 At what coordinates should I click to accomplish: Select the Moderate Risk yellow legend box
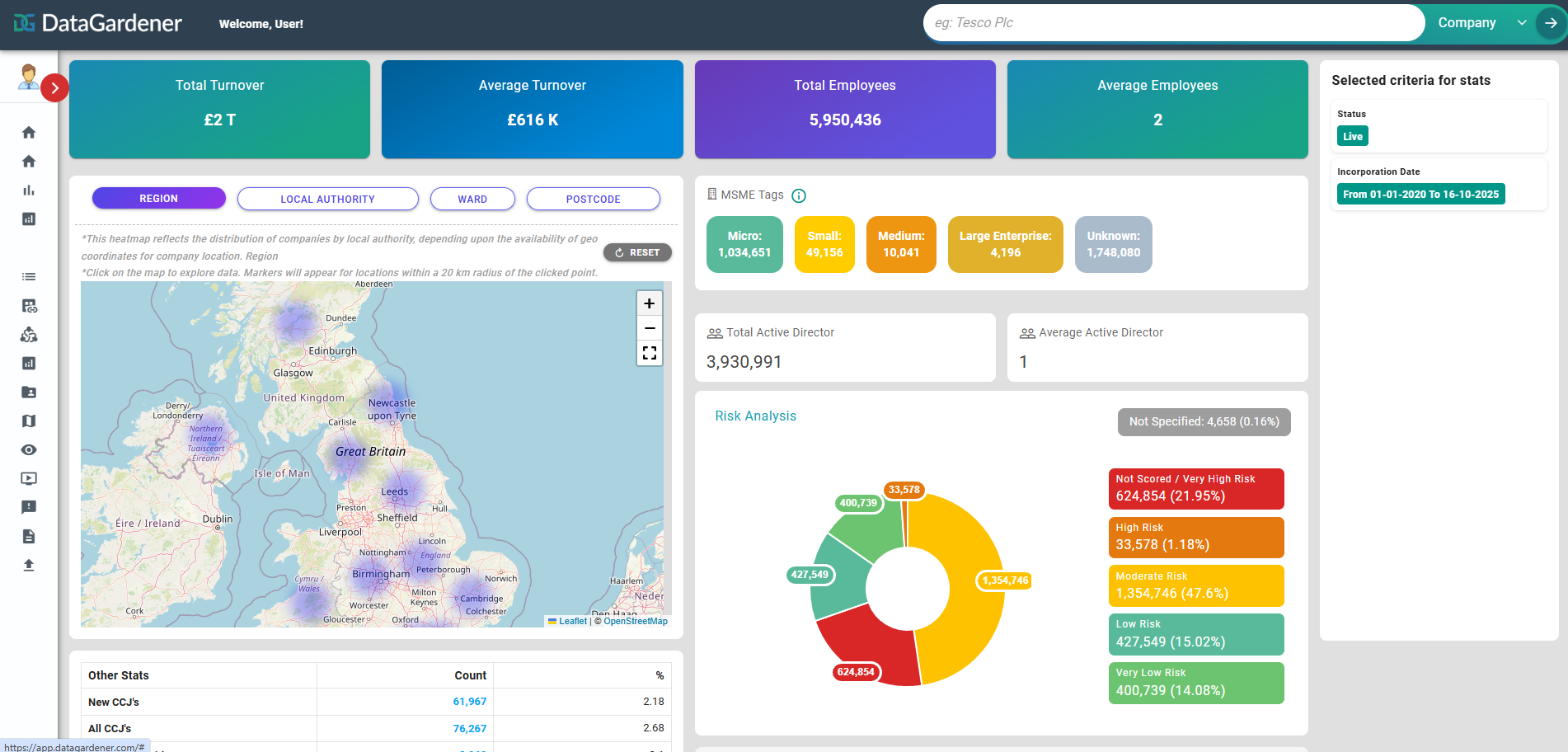(x=1195, y=586)
